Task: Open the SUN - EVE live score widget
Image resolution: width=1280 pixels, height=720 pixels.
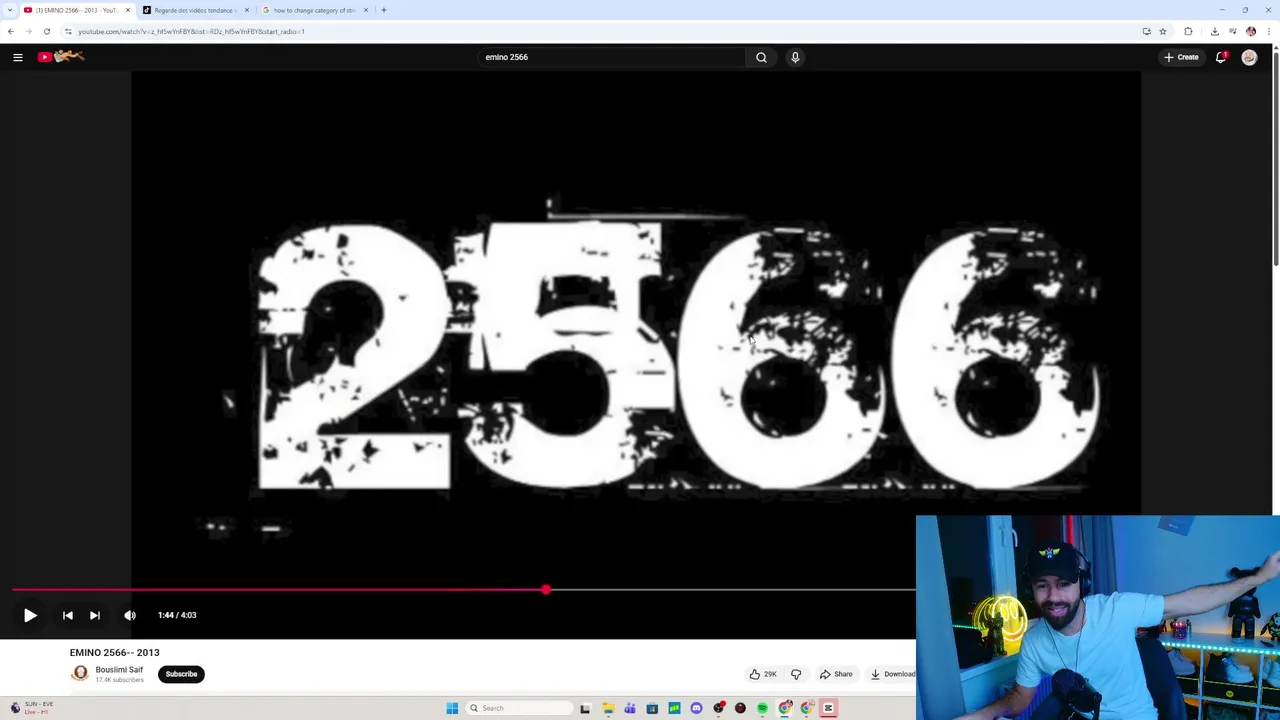Action: [32, 708]
